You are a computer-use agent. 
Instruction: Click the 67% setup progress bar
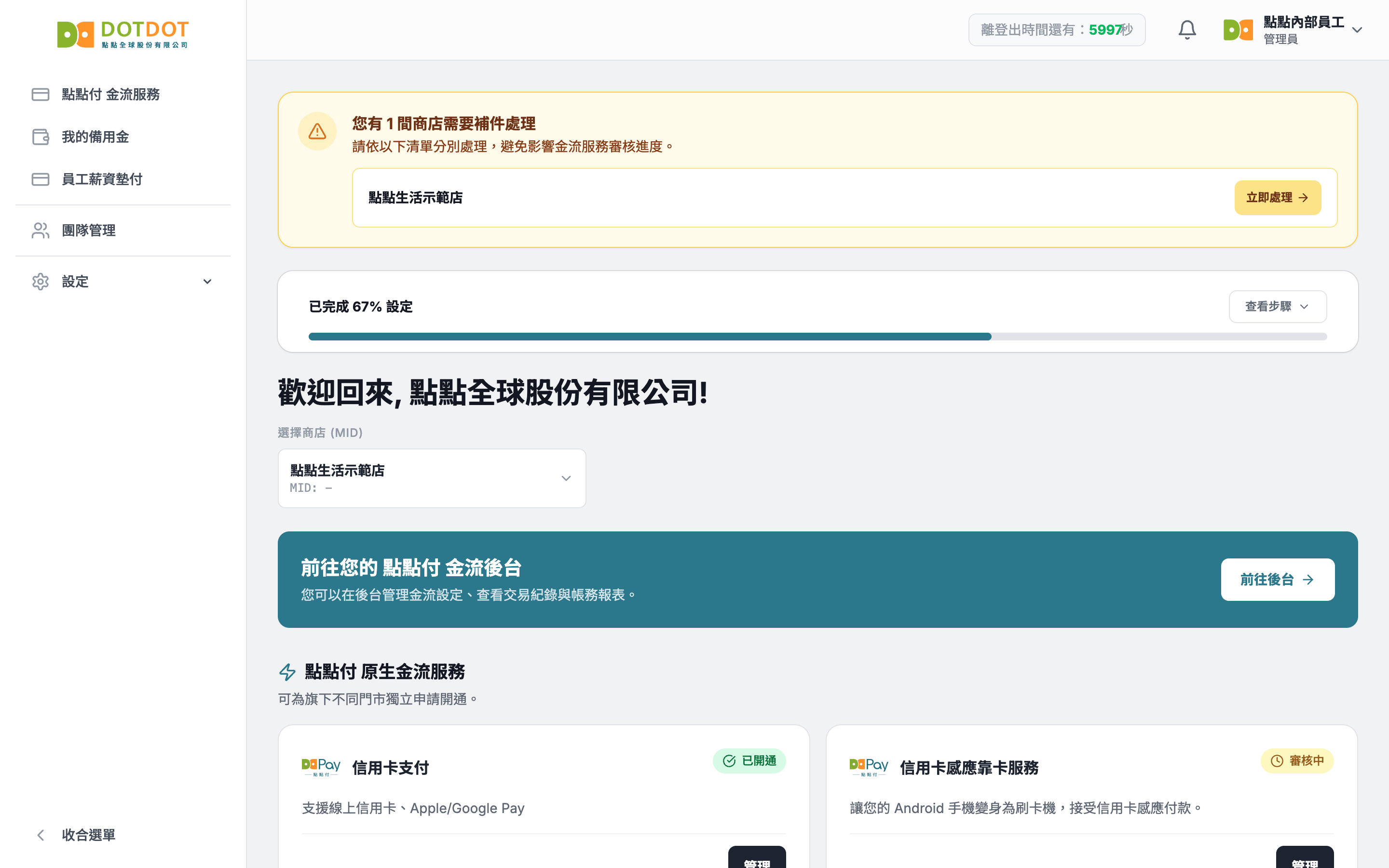[x=817, y=337]
